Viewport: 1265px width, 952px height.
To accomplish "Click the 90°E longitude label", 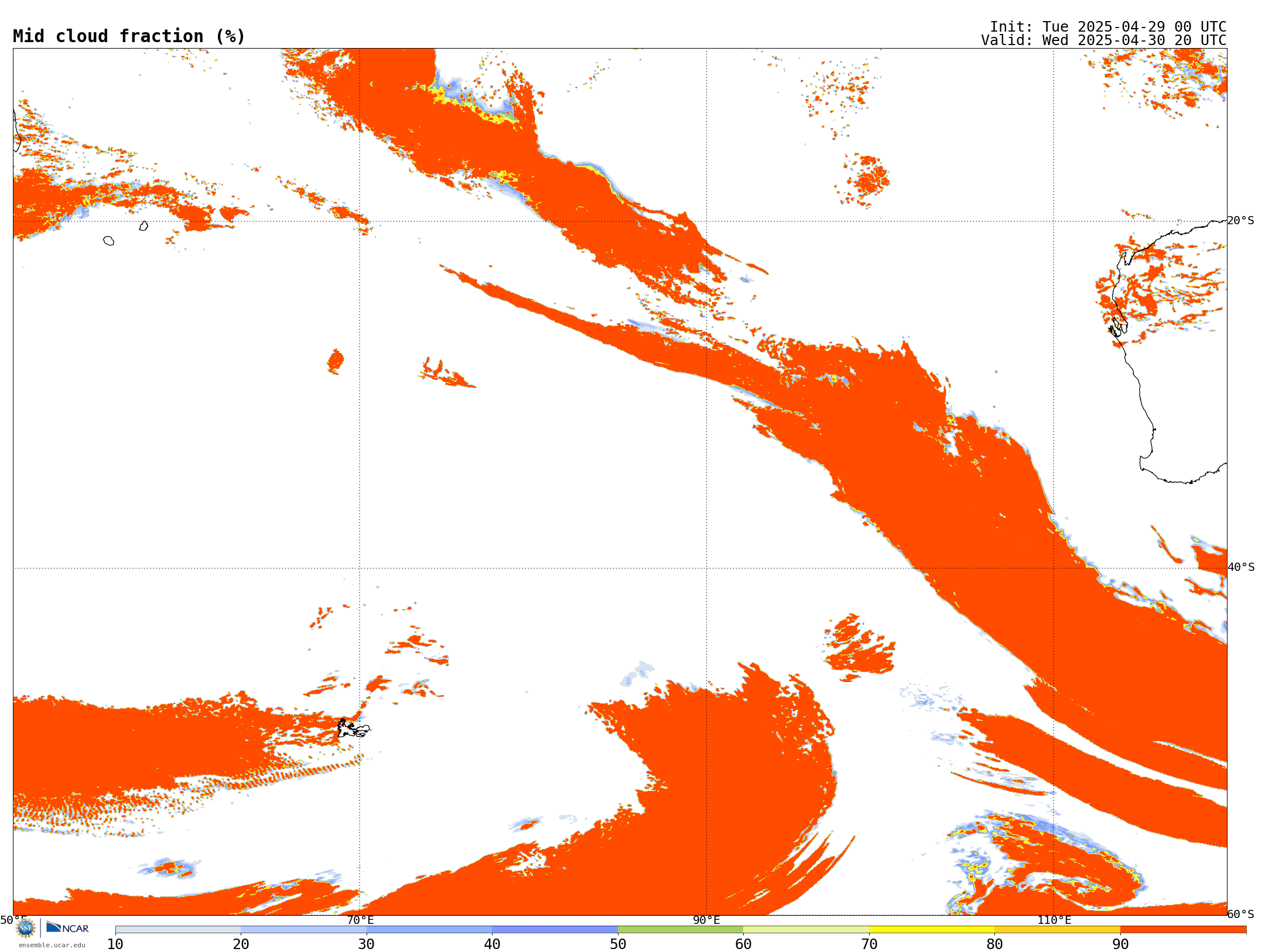I will click(706, 920).
